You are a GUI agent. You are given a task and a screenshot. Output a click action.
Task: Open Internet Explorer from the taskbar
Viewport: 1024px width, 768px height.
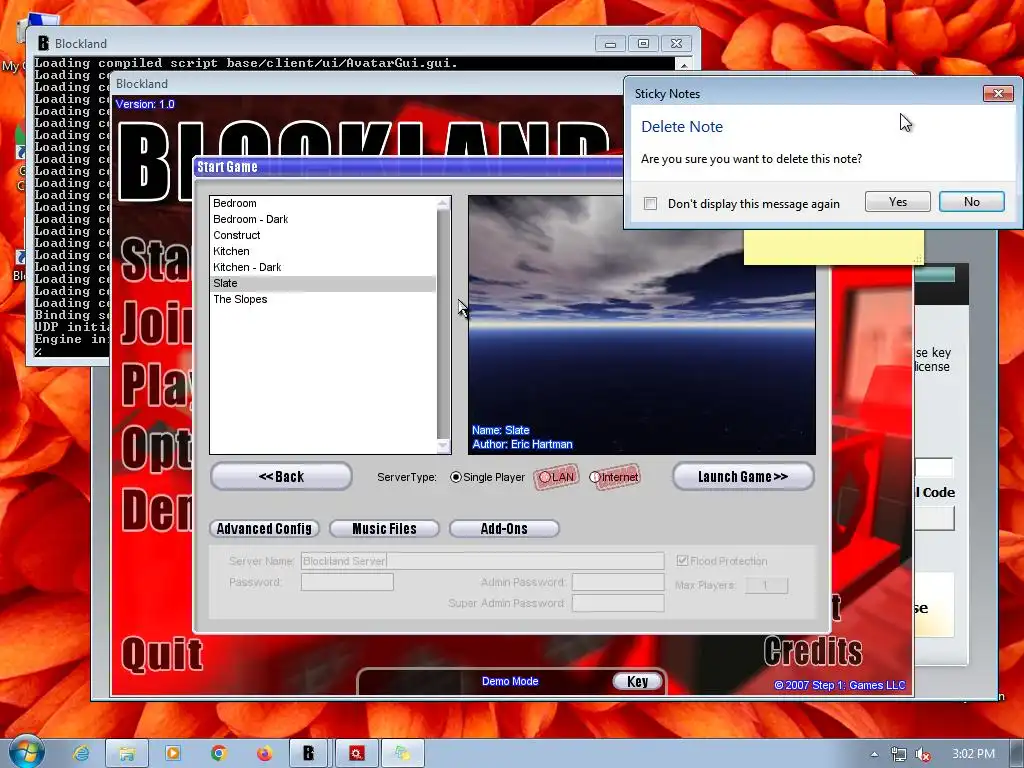pyautogui.click(x=81, y=754)
